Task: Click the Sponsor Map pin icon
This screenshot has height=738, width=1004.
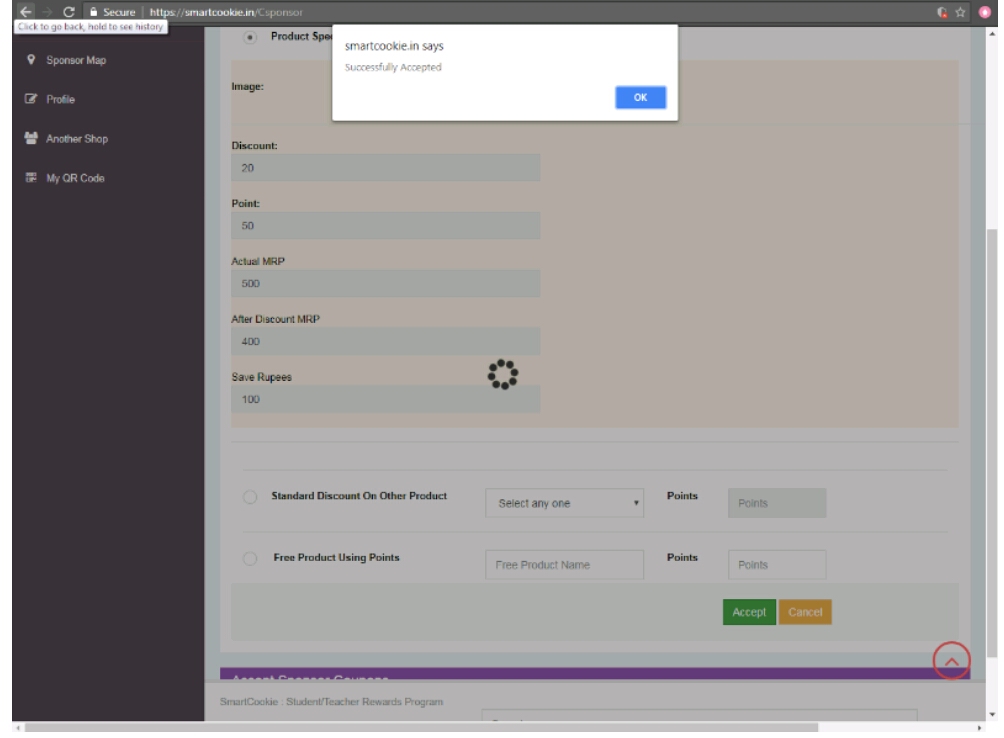Action: 29,61
